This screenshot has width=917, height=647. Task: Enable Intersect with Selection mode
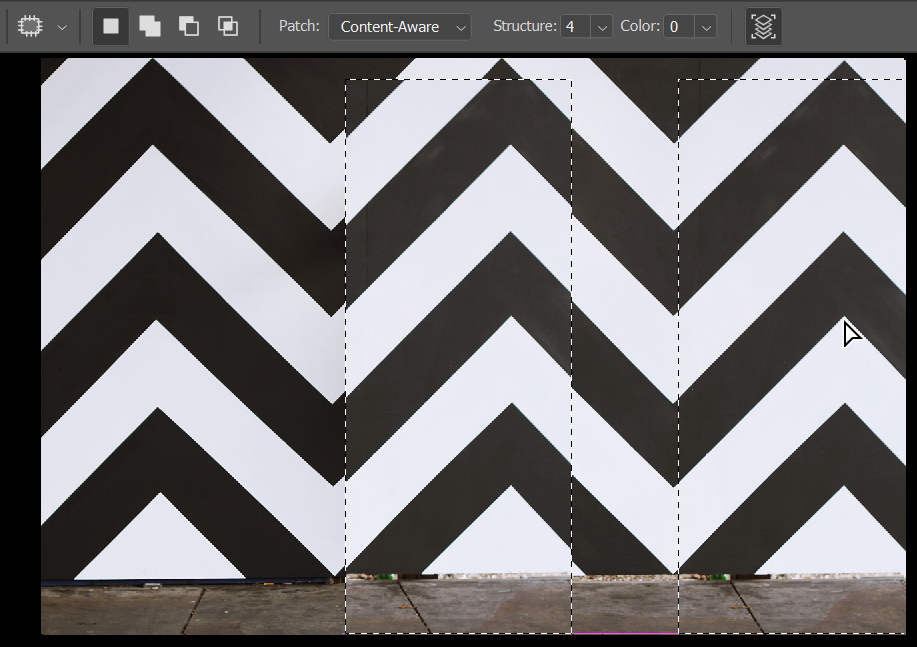click(x=228, y=27)
